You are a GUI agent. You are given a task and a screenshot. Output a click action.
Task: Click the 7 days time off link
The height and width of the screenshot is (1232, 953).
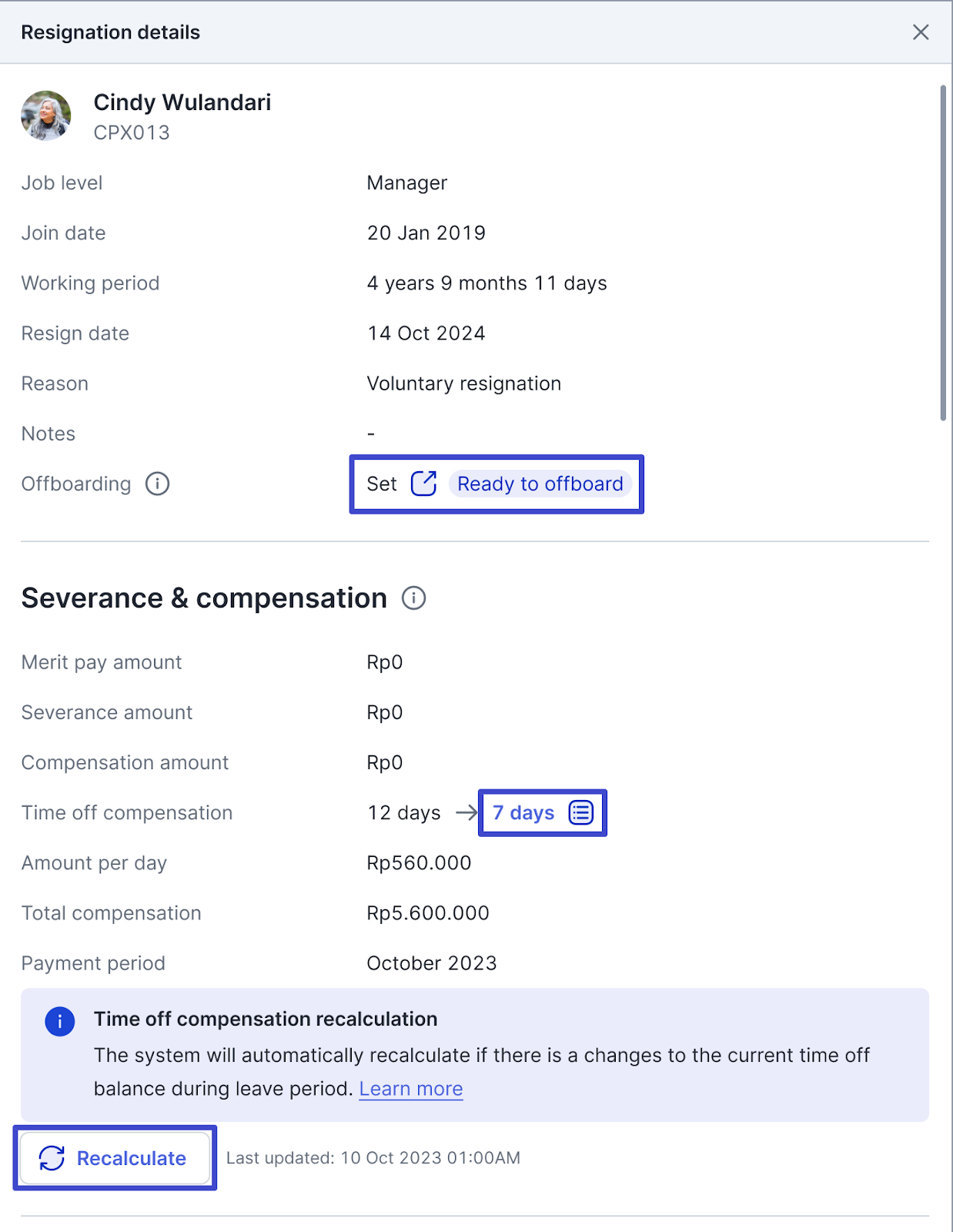pyautogui.click(x=523, y=812)
